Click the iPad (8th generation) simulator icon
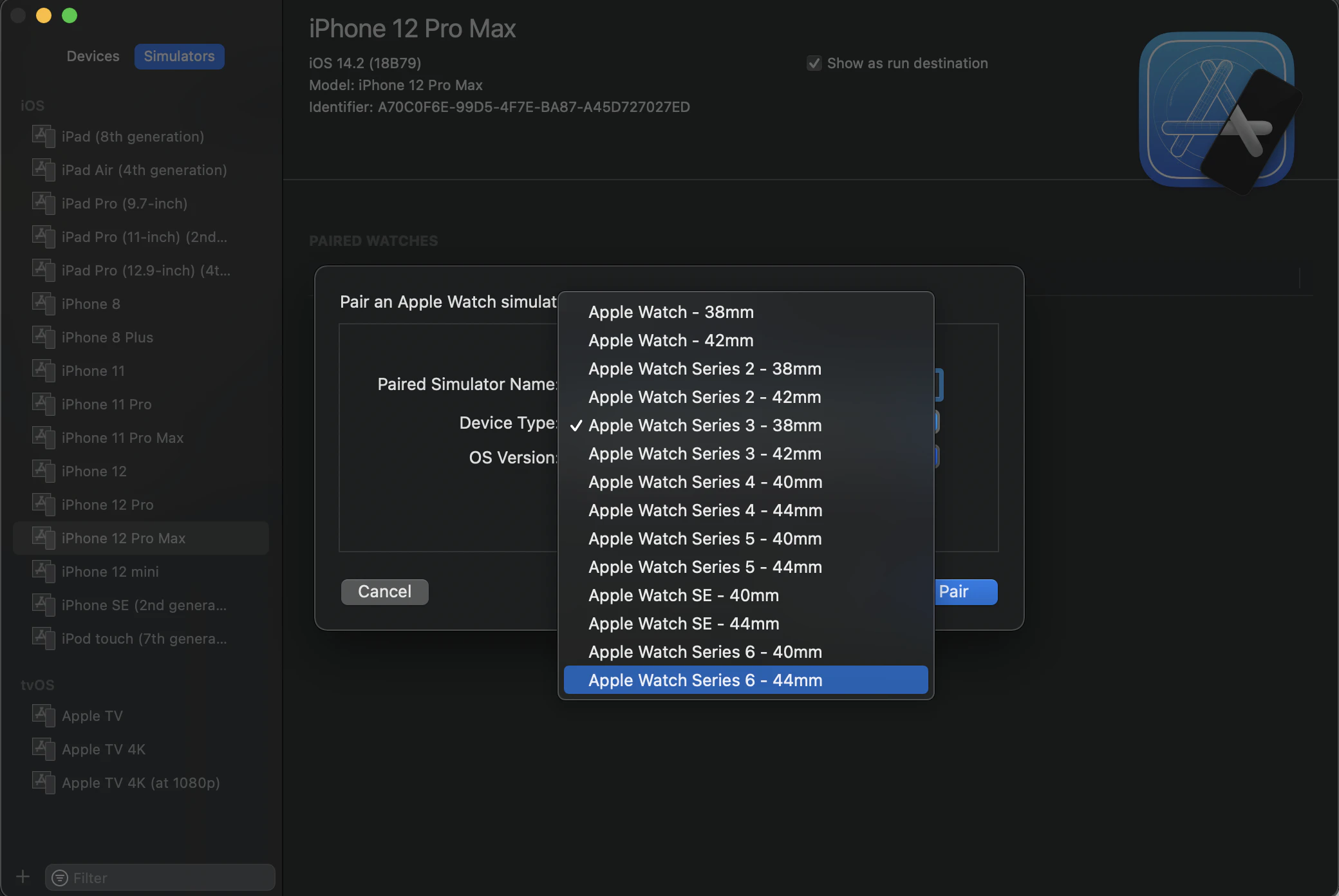Image resolution: width=1339 pixels, height=896 pixels. 43,136
